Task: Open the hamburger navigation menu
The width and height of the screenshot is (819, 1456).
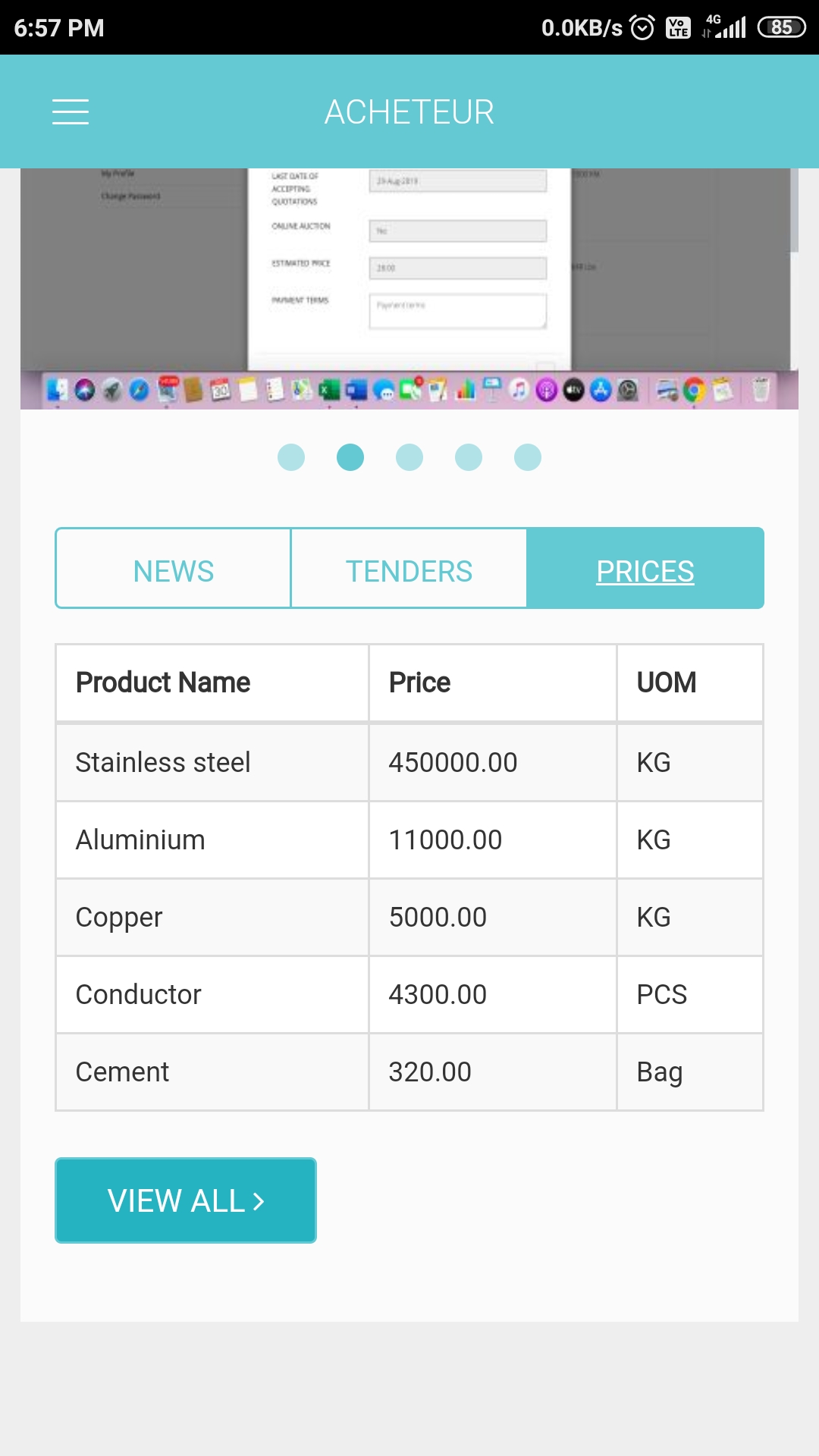Action: [71, 111]
